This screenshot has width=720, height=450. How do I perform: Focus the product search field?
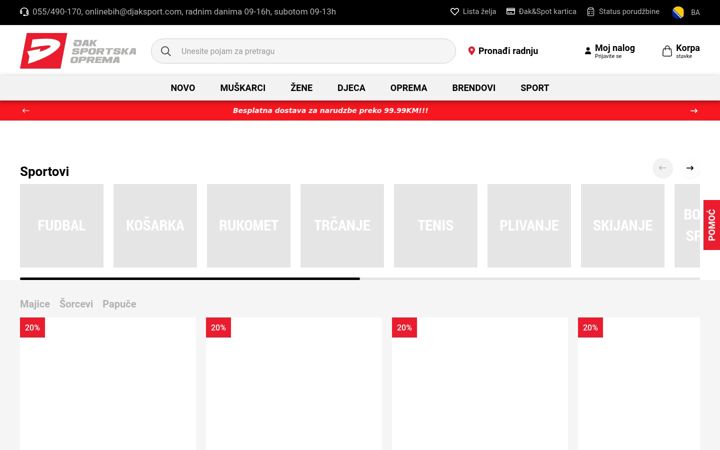(304, 51)
